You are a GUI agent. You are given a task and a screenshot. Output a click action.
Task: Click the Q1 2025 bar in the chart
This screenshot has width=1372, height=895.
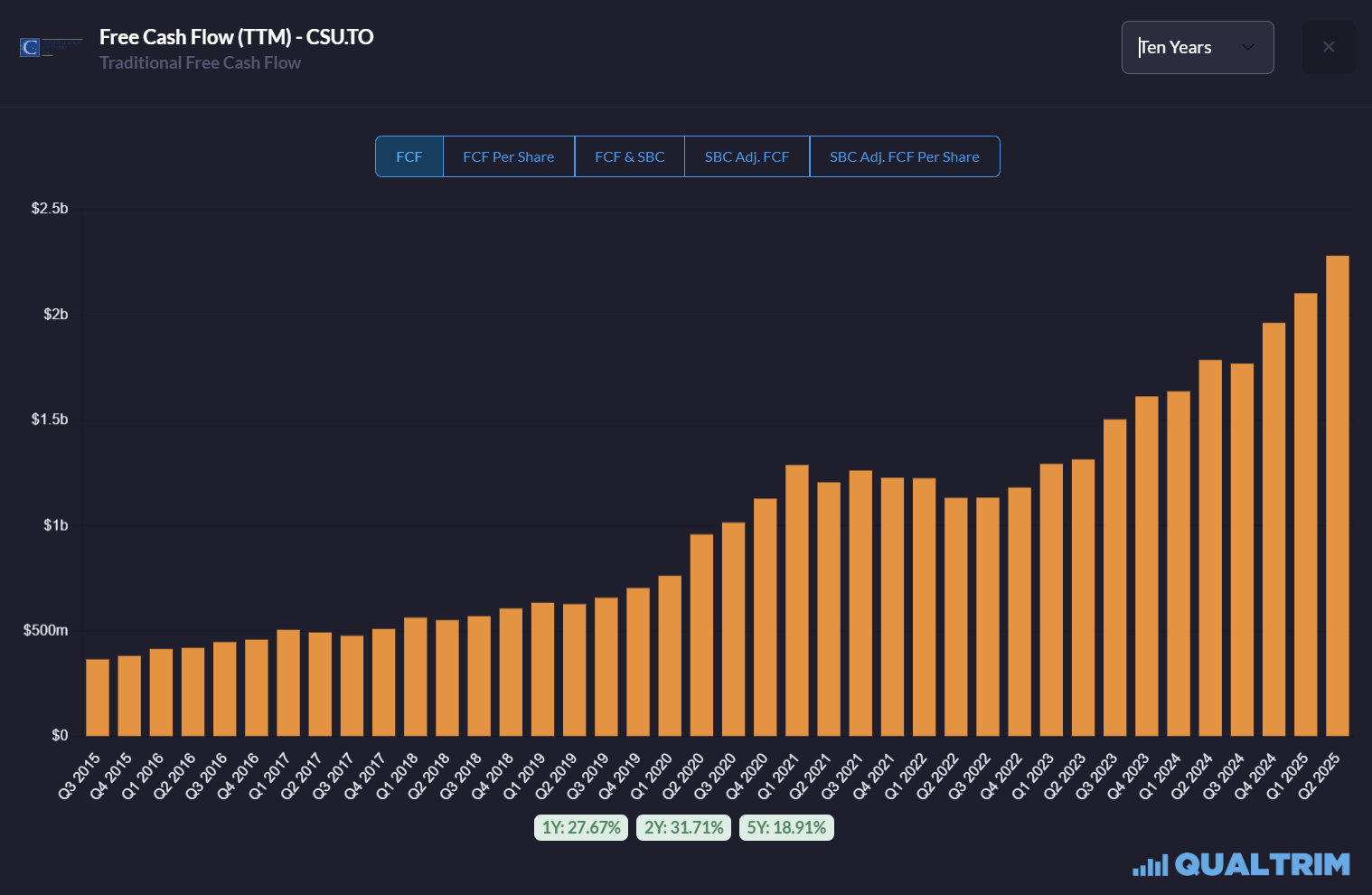pyautogui.click(x=1306, y=514)
